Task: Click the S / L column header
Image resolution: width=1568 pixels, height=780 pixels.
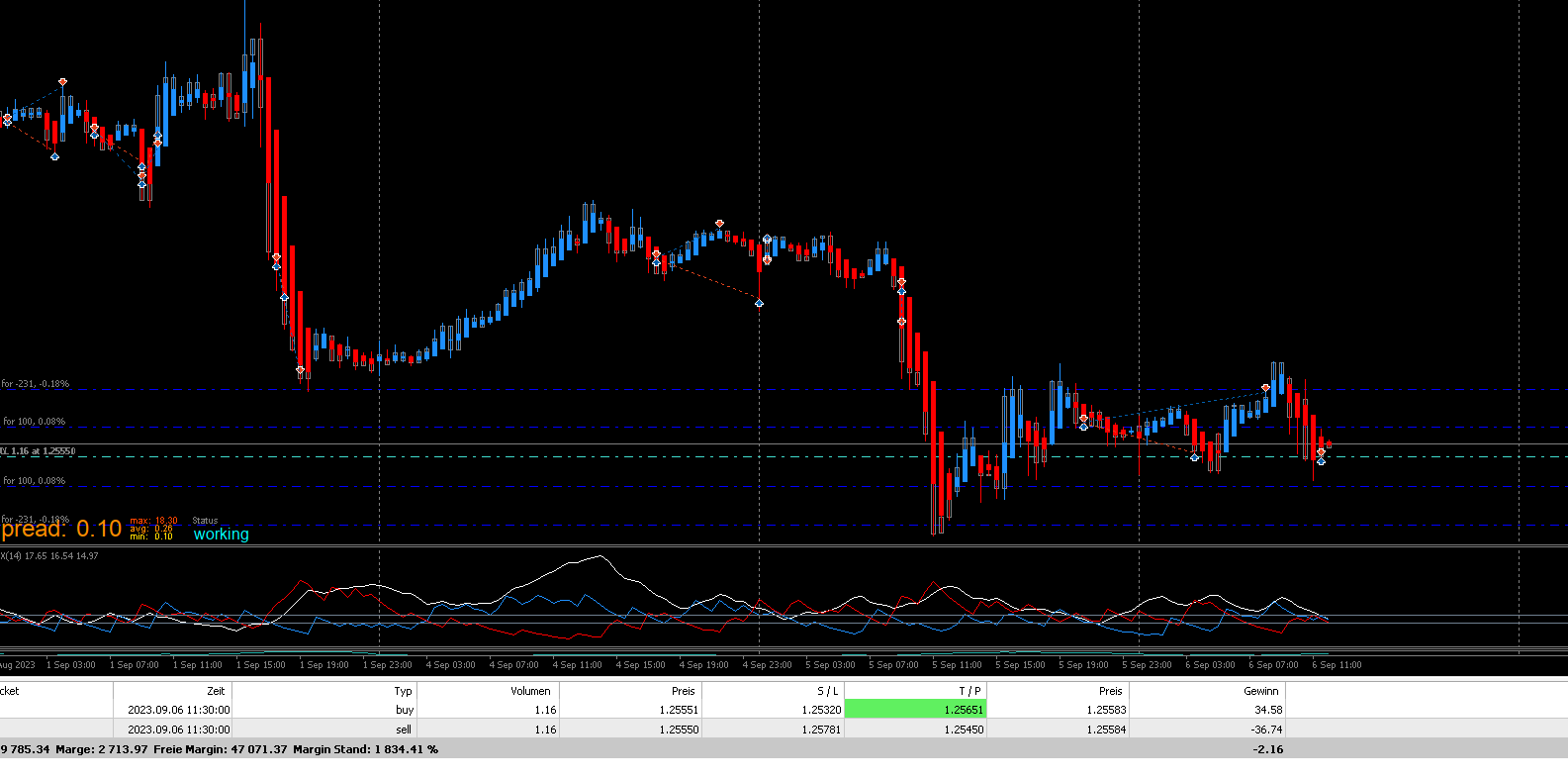Action: (828, 691)
